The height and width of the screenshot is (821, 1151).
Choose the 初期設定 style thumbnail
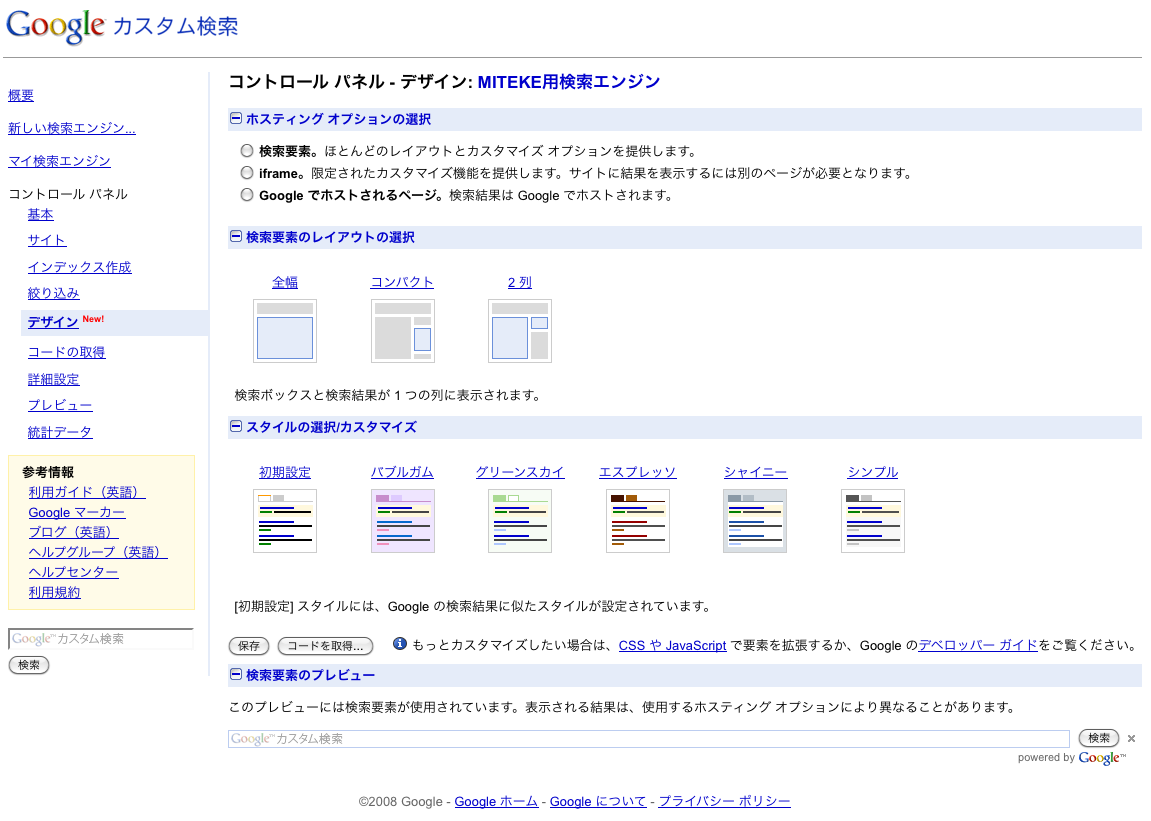285,521
